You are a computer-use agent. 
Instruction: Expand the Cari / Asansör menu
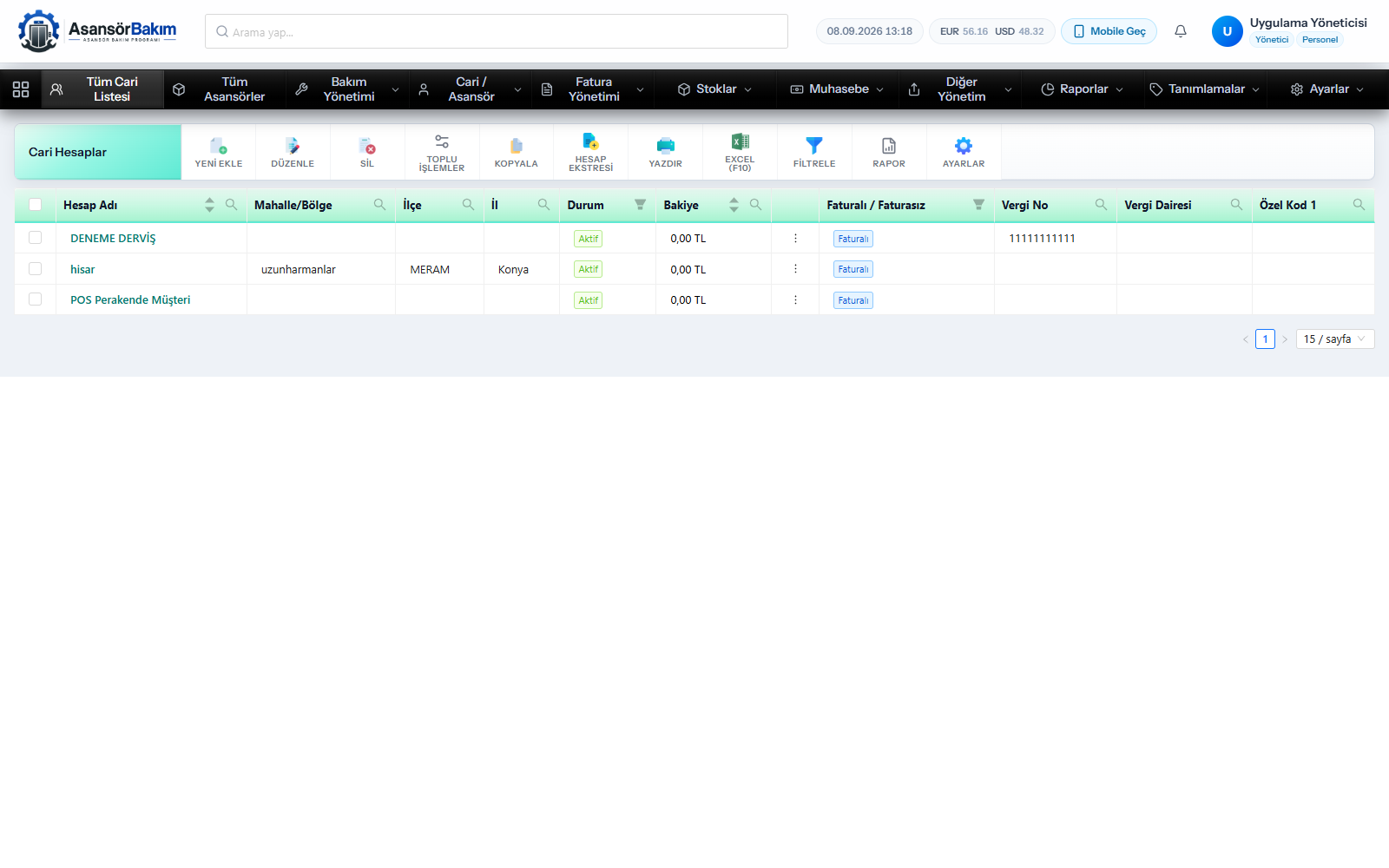pos(471,89)
